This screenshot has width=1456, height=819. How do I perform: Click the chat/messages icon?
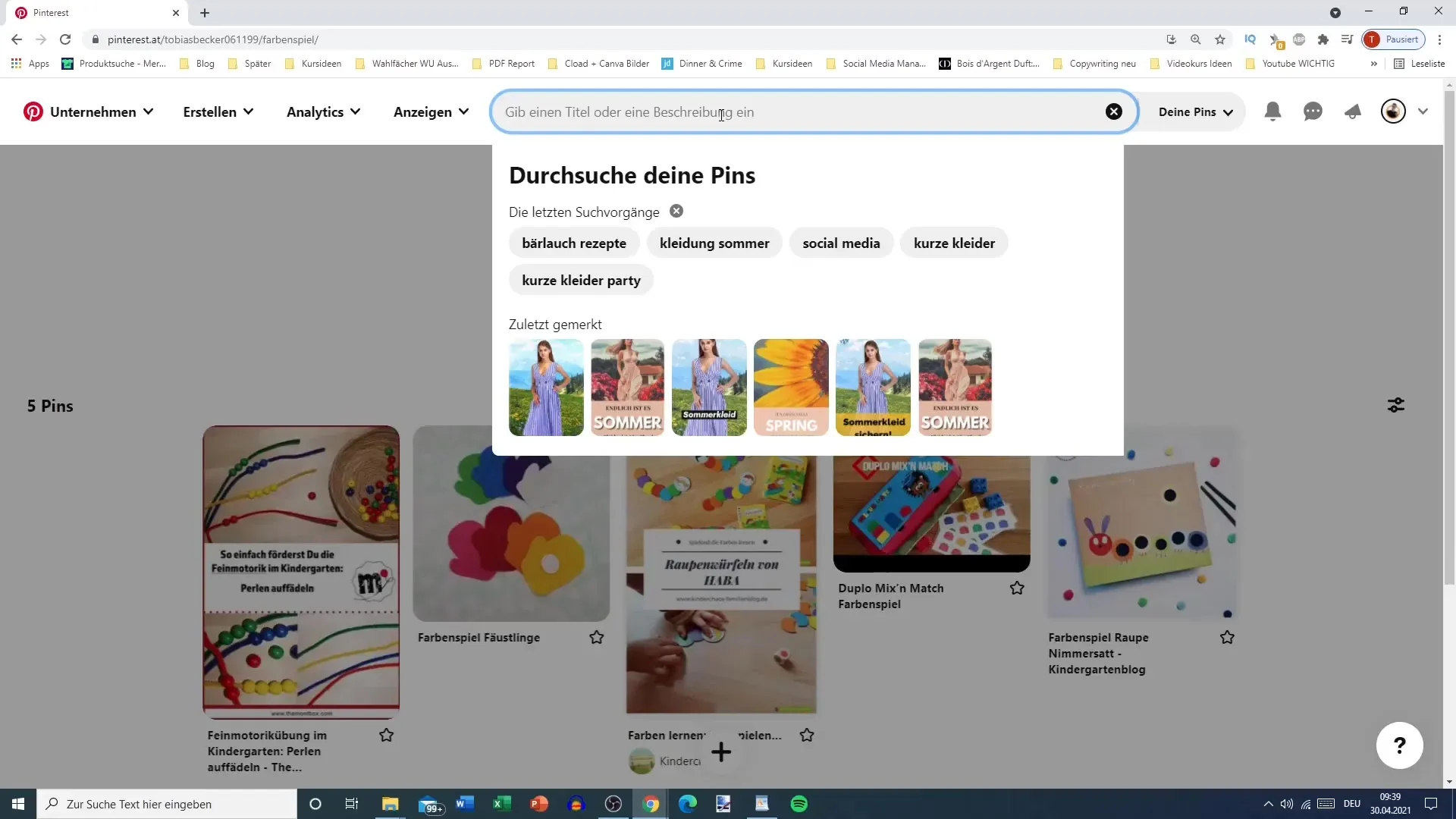tap(1314, 111)
